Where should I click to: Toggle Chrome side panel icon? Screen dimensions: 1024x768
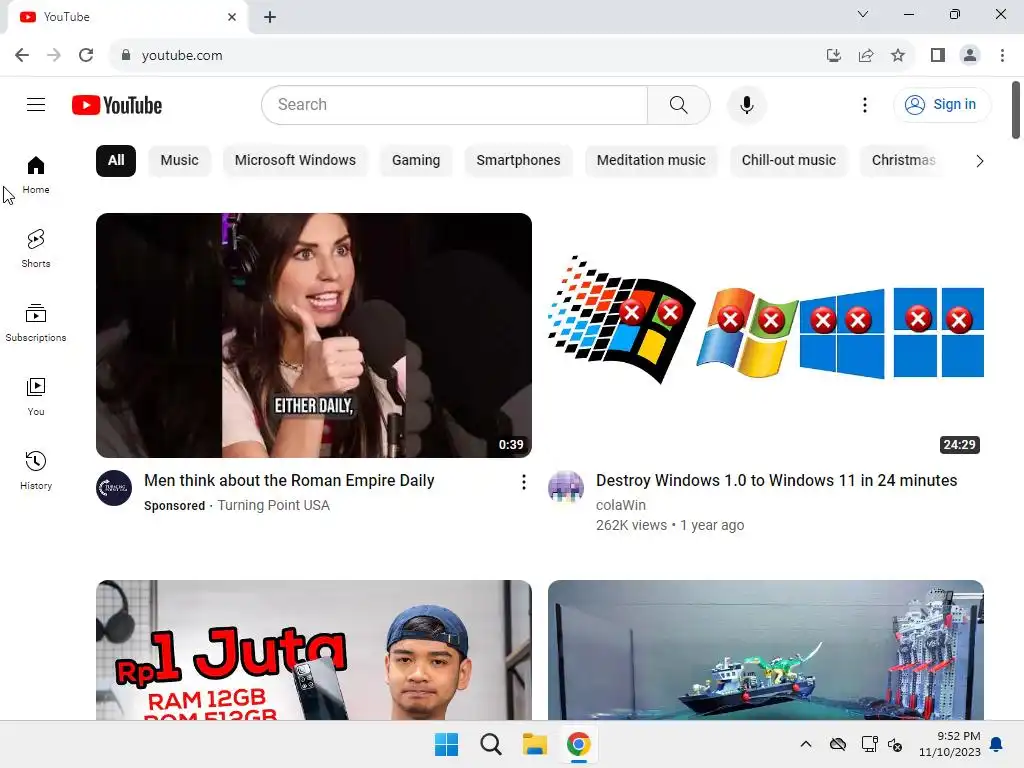pos(938,56)
